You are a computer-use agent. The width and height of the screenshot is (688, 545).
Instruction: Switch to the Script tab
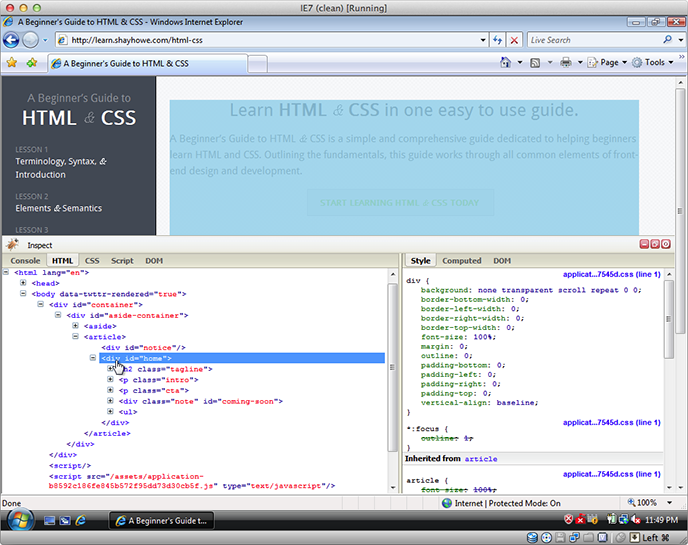(x=122, y=261)
